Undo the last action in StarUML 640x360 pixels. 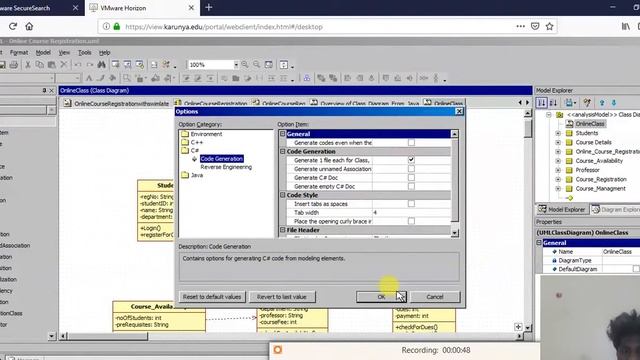click(78, 65)
